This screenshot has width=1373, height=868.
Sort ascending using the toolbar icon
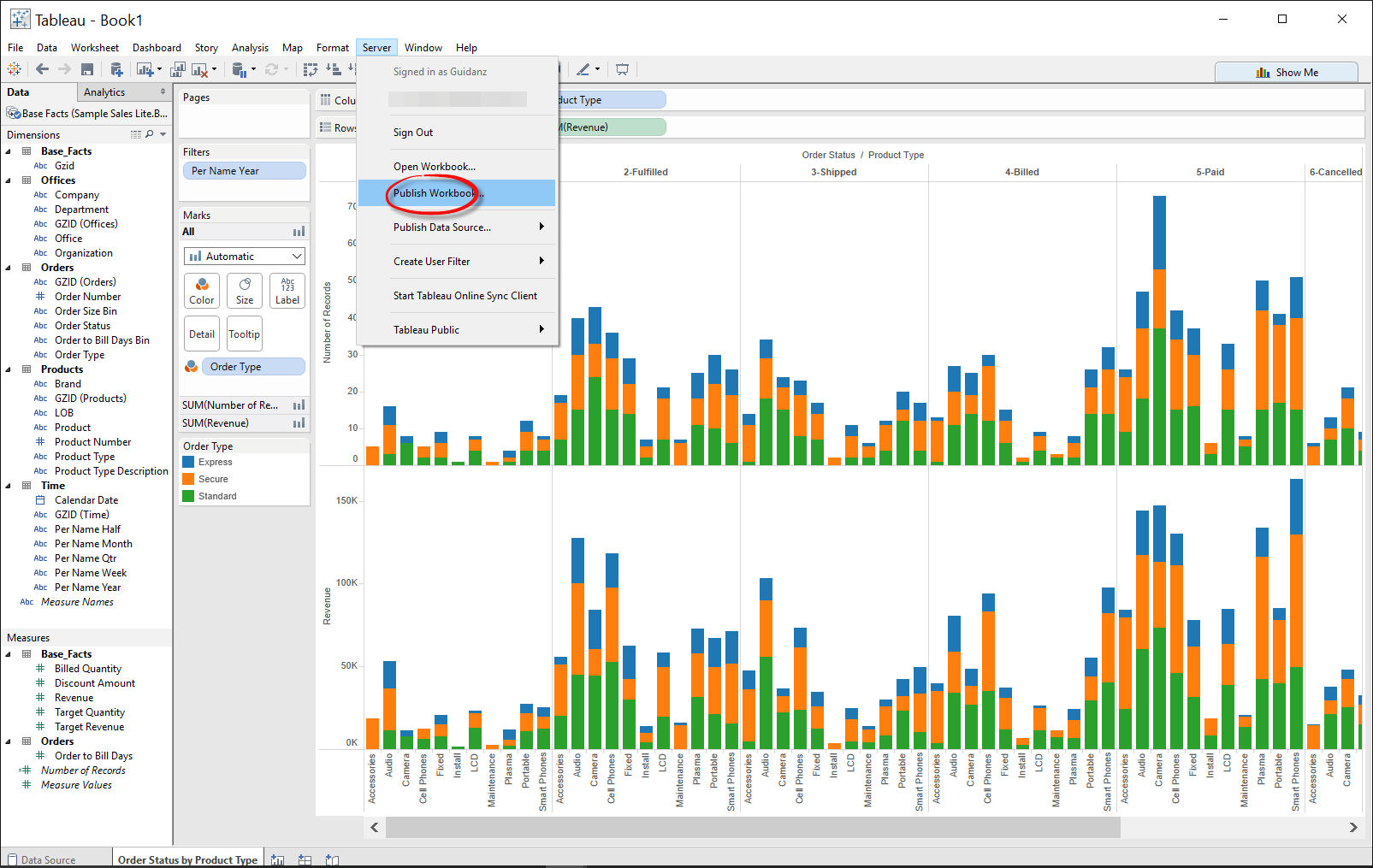coord(334,69)
